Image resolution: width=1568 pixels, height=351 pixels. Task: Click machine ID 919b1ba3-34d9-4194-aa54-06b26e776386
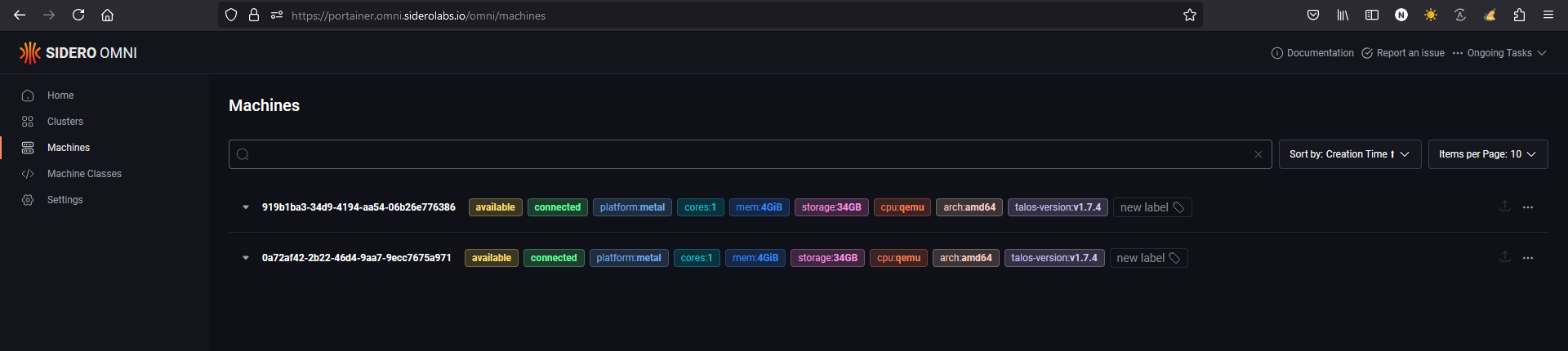[359, 207]
